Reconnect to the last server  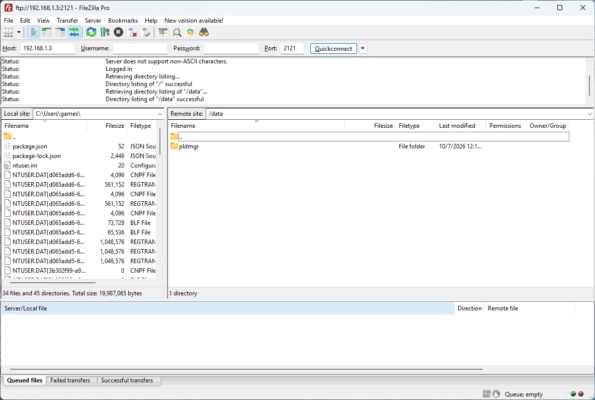pyautogui.click(x=146, y=32)
